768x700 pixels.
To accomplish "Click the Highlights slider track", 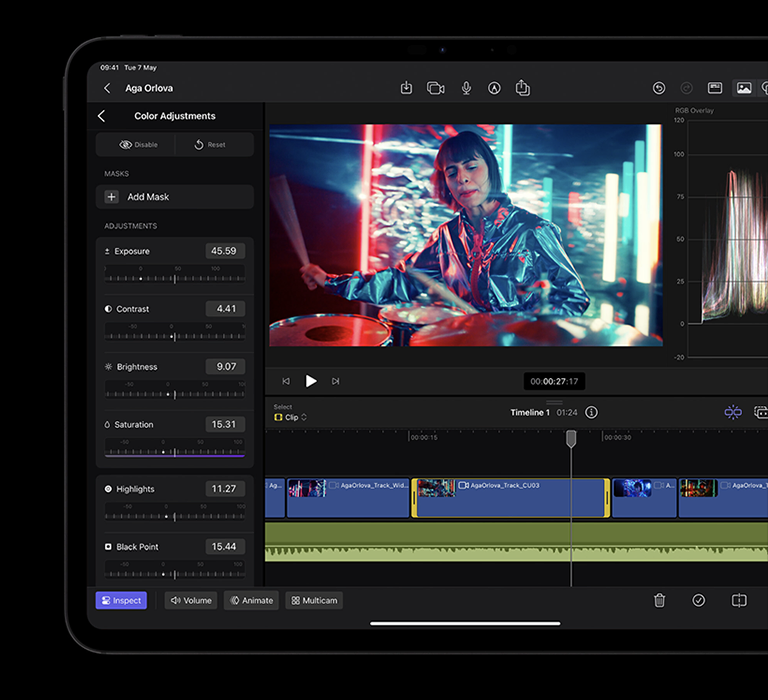I will click(175, 512).
